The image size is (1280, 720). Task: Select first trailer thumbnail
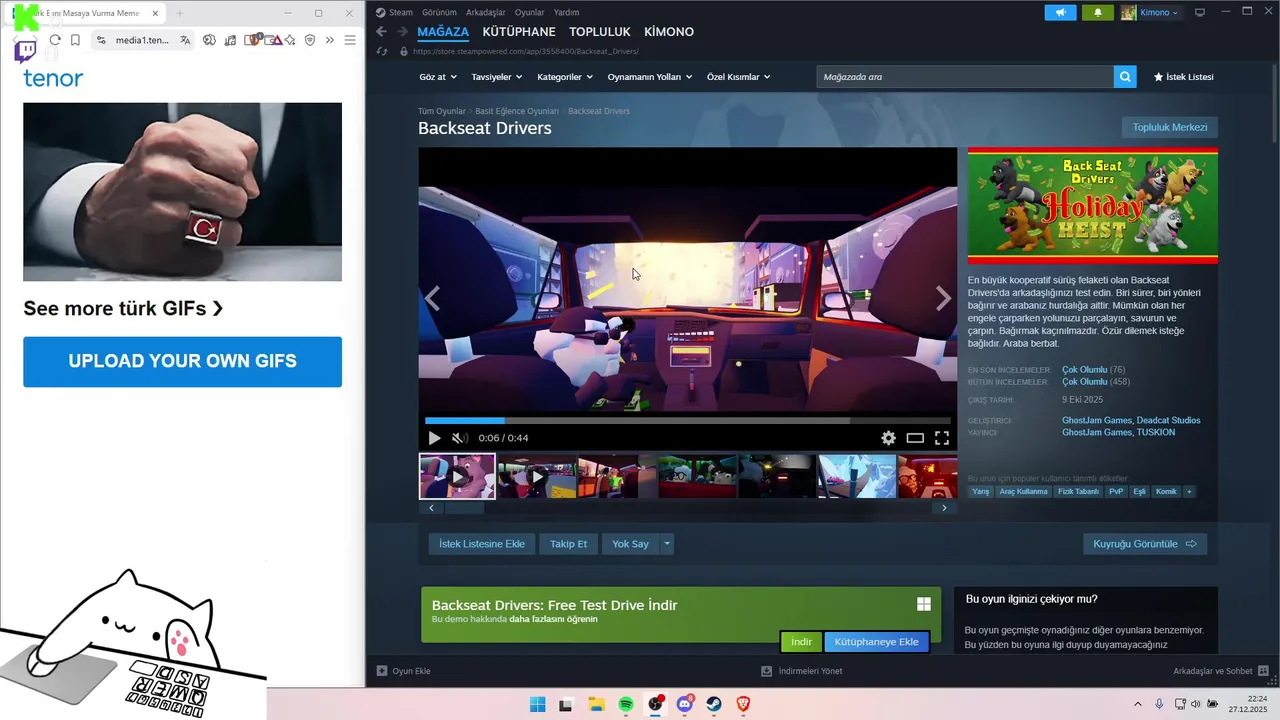pyautogui.click(x=457, y=477)
